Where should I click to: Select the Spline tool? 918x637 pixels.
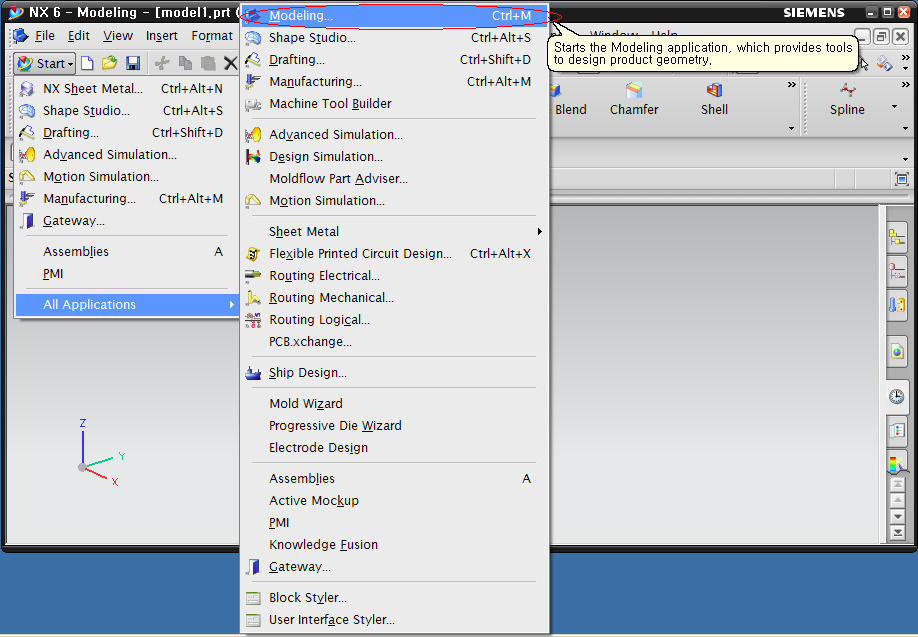pyautogui.click(x=847, y=100)
